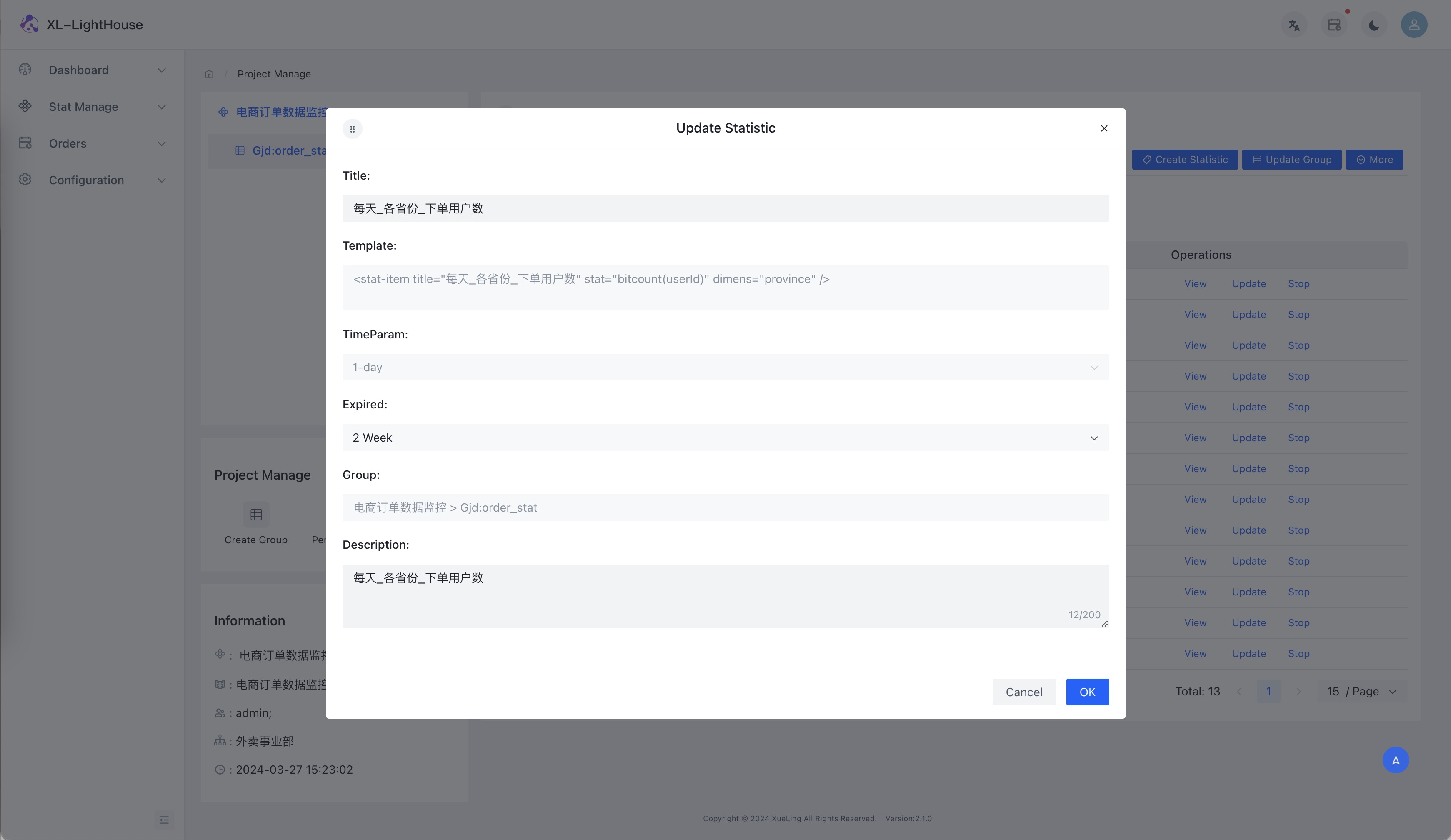The height and width of the screenshot is (840, 1451).
Task: Click the 外卖事业部 department text
Action: coord(265,741)
